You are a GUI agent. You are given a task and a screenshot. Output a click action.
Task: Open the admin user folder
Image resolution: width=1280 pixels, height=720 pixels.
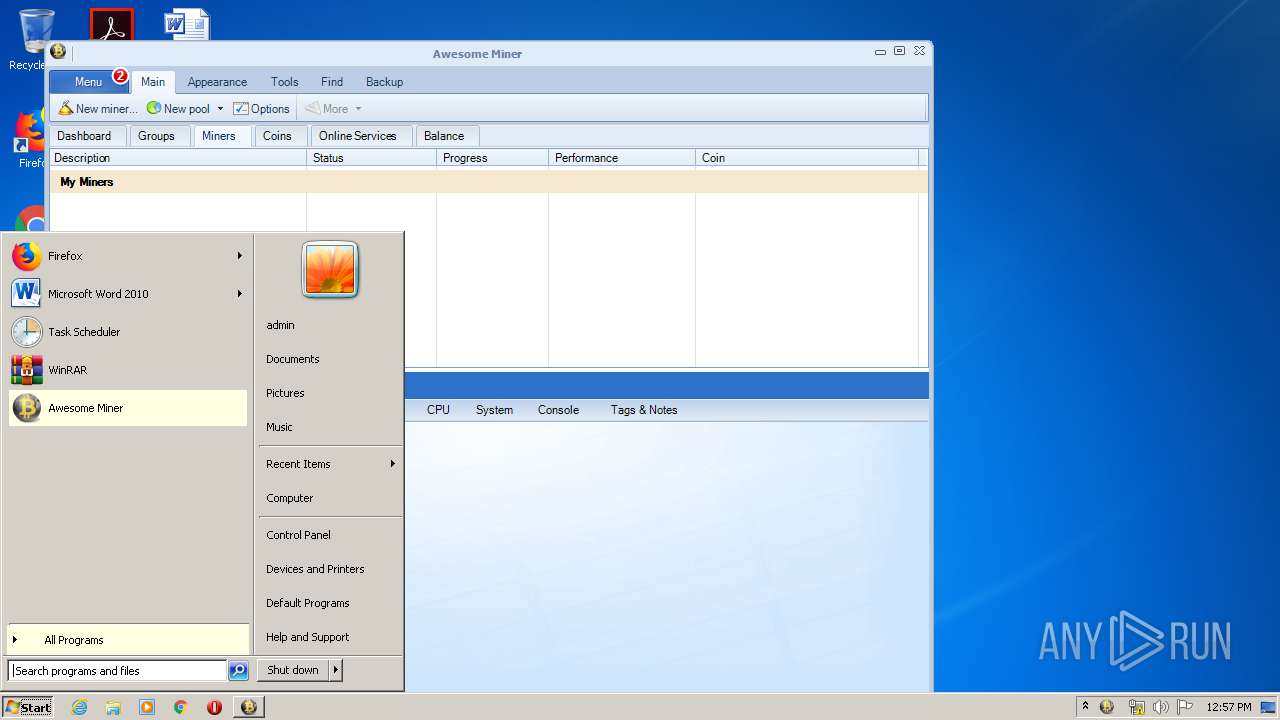click(x=330, y=325)
